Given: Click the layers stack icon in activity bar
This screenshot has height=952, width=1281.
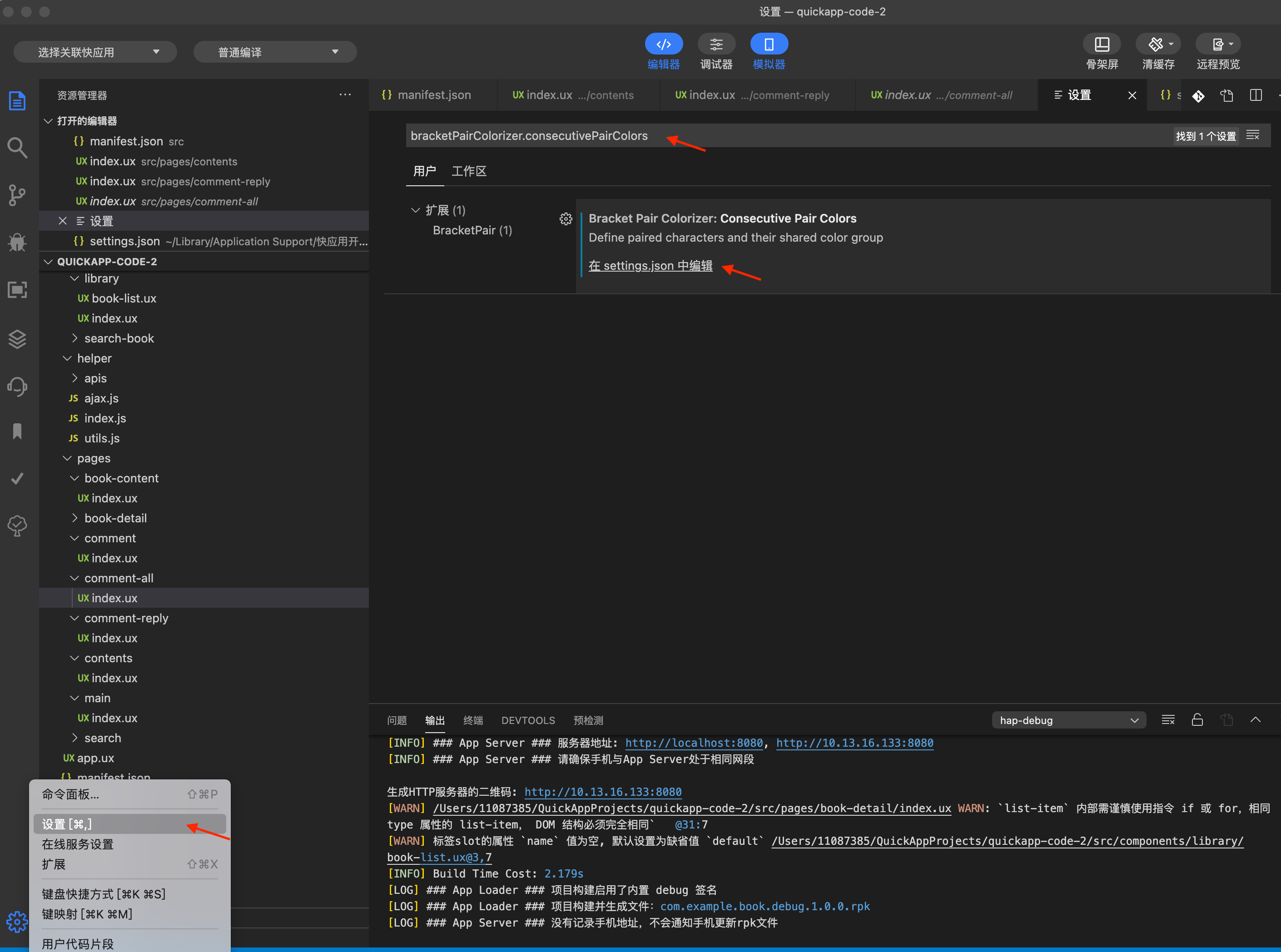Looking at the screenshot, I should tap(17, 339).
